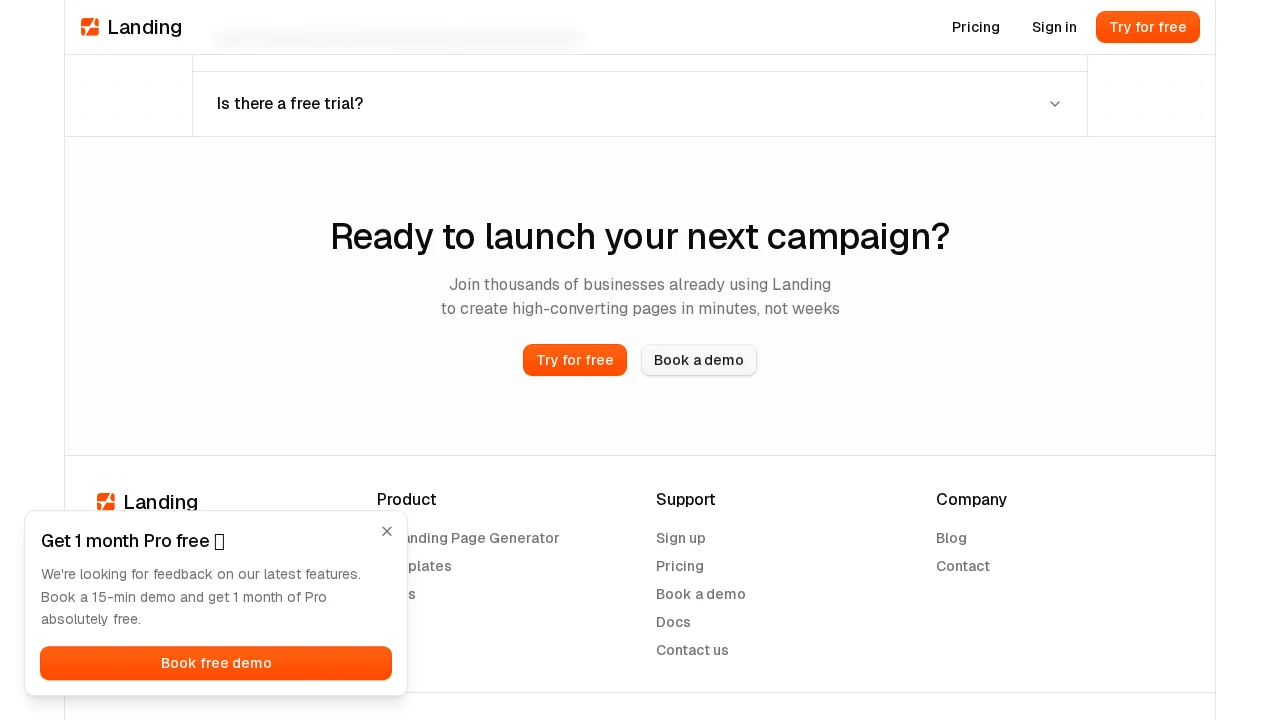Close the Pro free offer popup
Screen dimensions: 1280x720
pos(387,531)
